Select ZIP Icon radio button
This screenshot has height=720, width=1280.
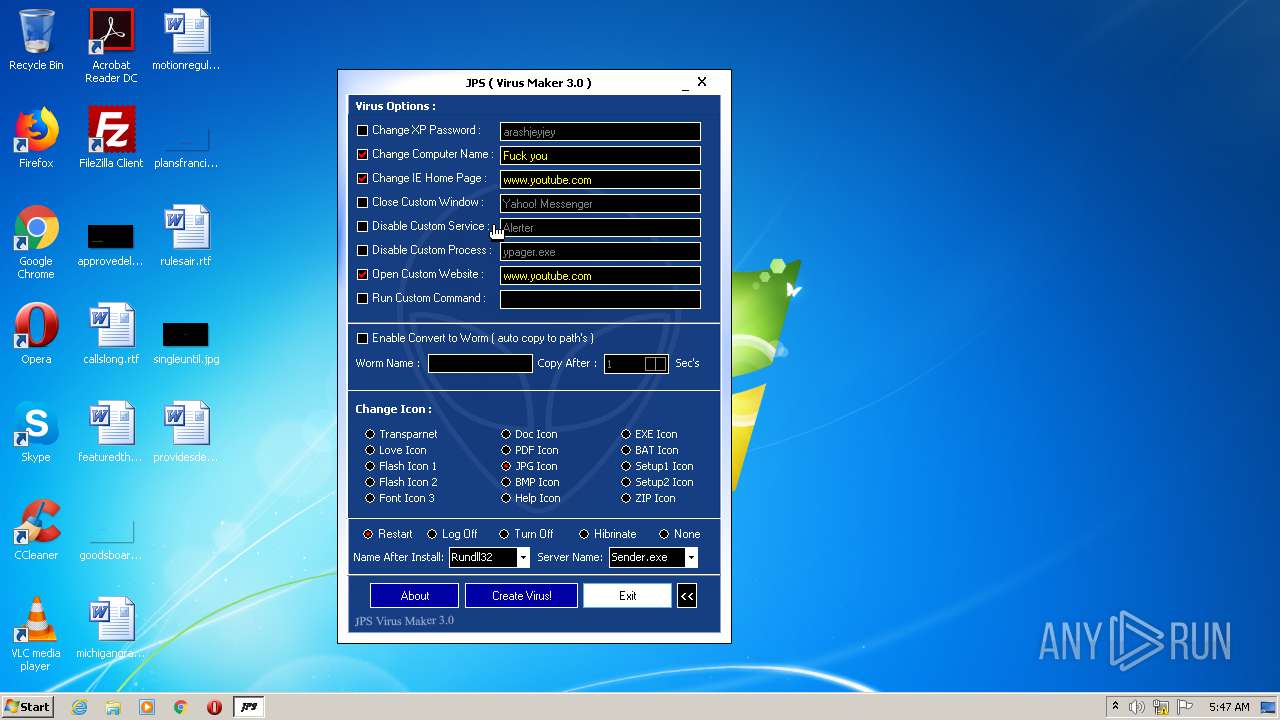click(626, 498)
